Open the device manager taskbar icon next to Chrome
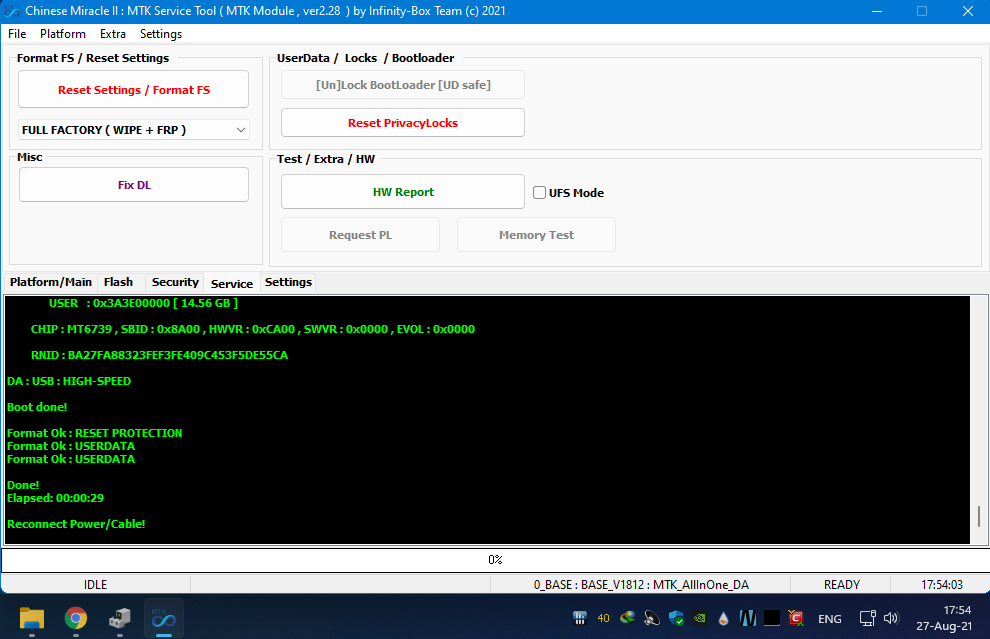Image resolution: width=990 pixels, height=639 pixels. click(119, 618)
